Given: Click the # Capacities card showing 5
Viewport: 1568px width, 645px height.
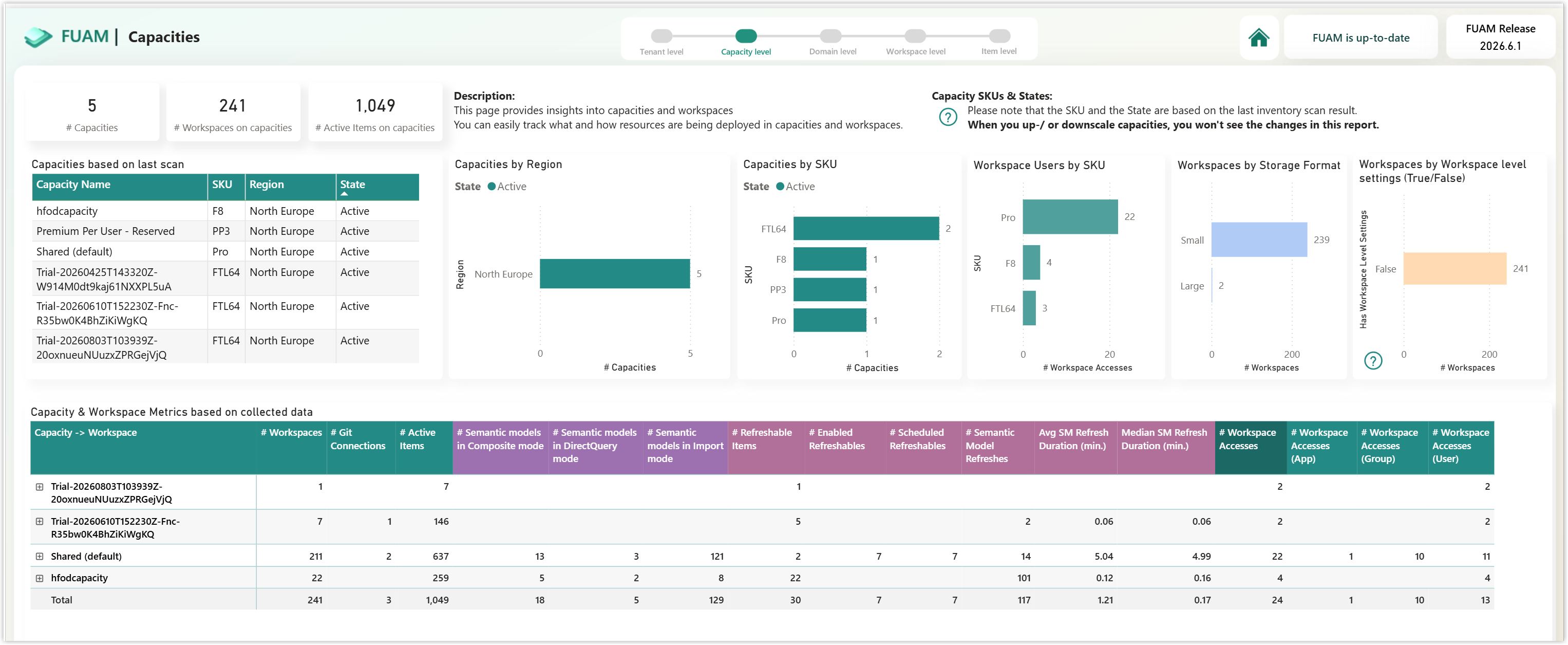Looking at the screenshot, I should coord(92,113).
